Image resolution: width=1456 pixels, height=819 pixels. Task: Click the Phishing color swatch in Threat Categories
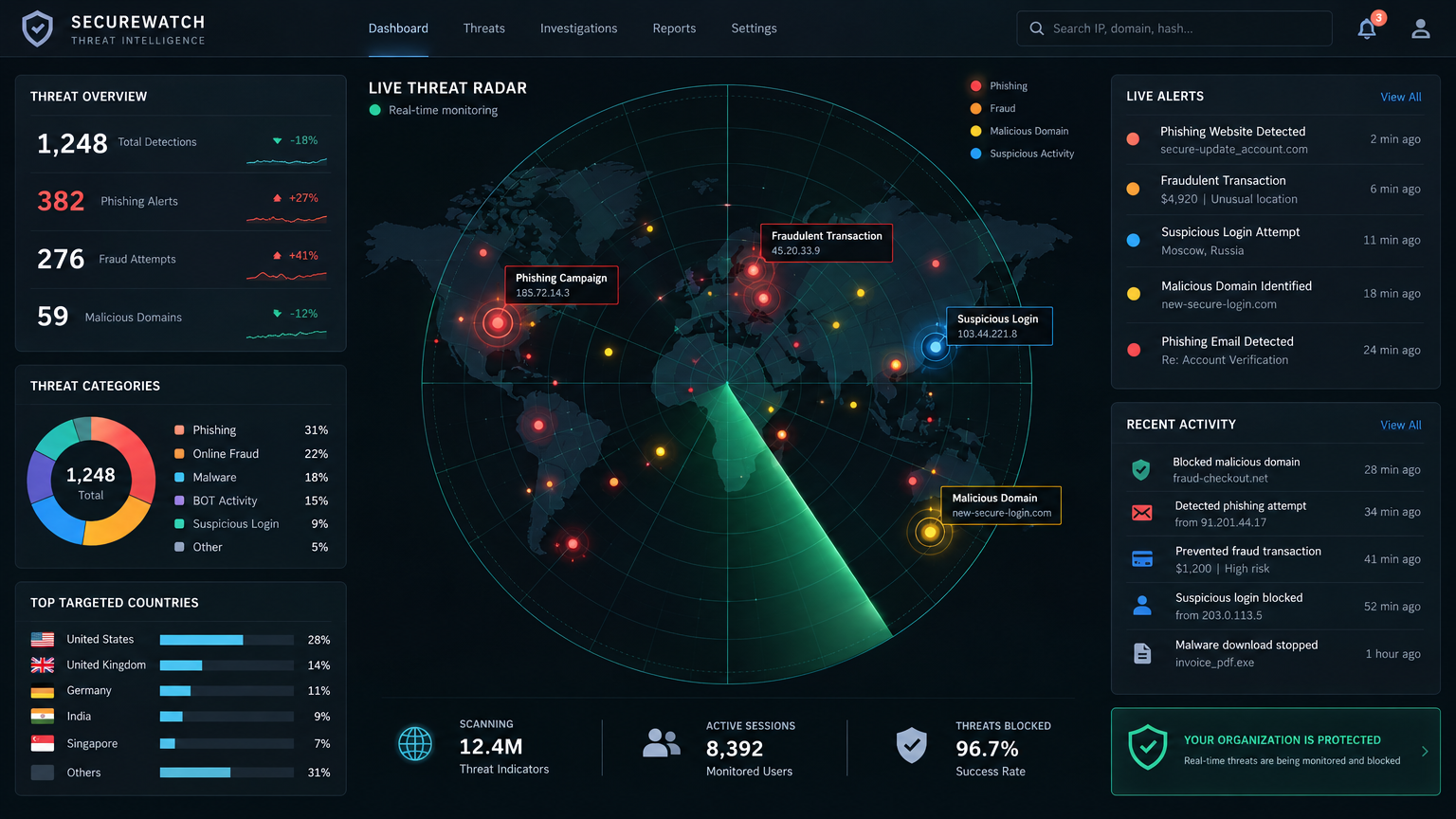(x=179, y=430)
